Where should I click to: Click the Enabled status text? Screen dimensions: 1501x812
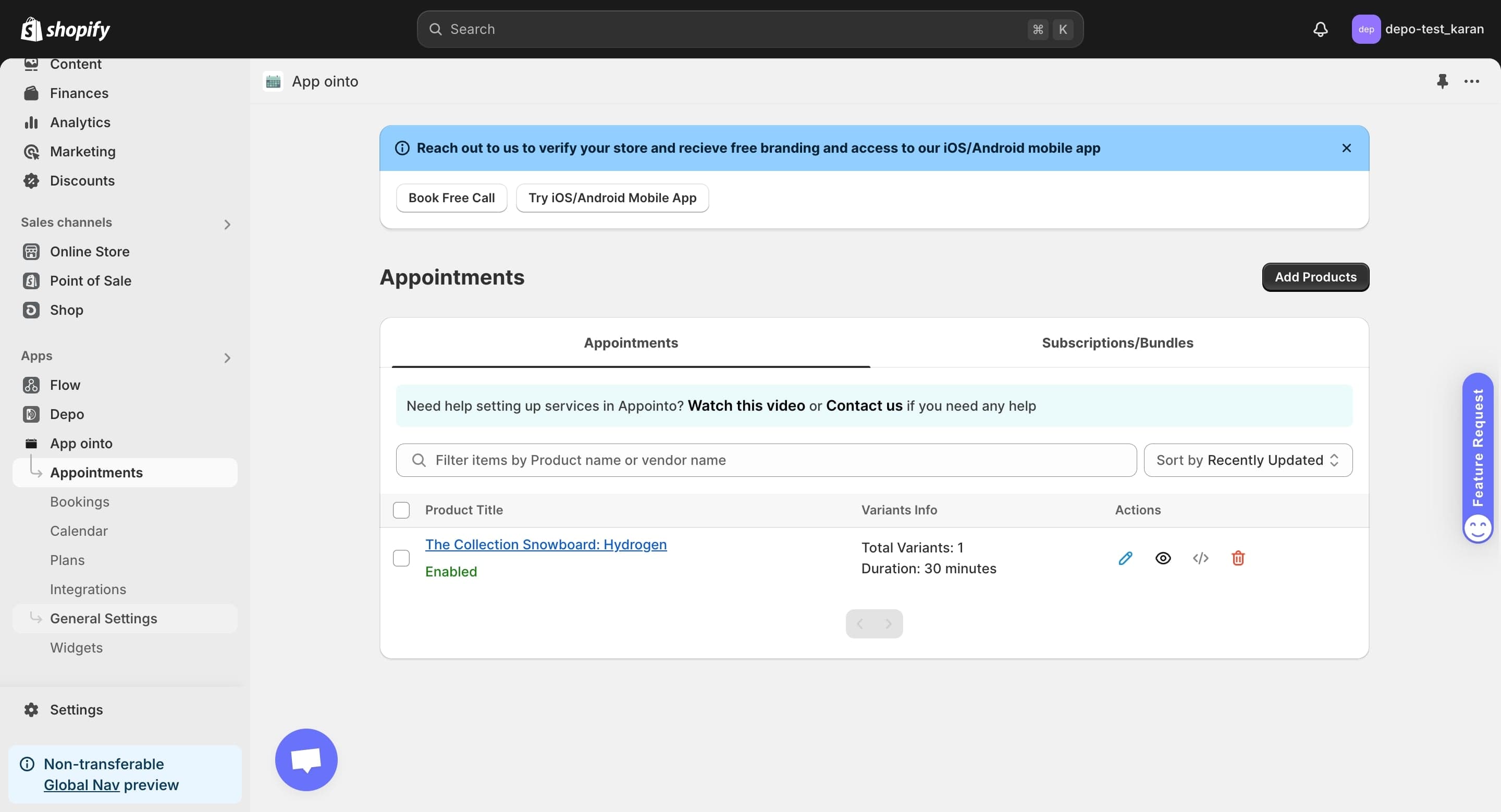(451, 571)
